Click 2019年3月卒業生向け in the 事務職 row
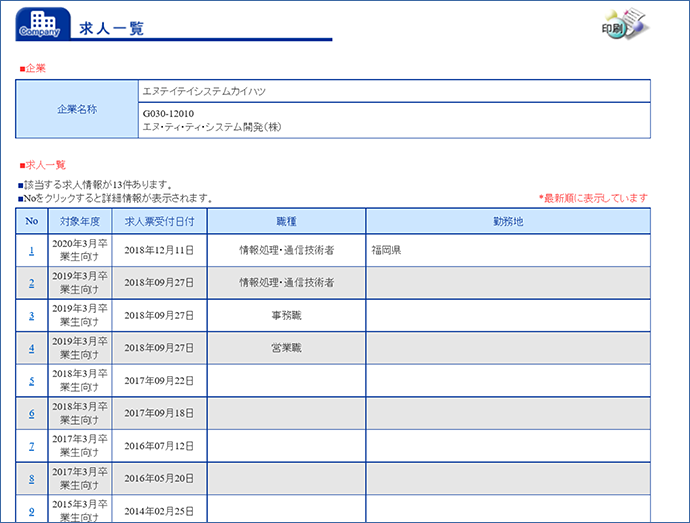The width and height of the screenshot is (690, 523). pyautogui.click(x=80, y=315)
